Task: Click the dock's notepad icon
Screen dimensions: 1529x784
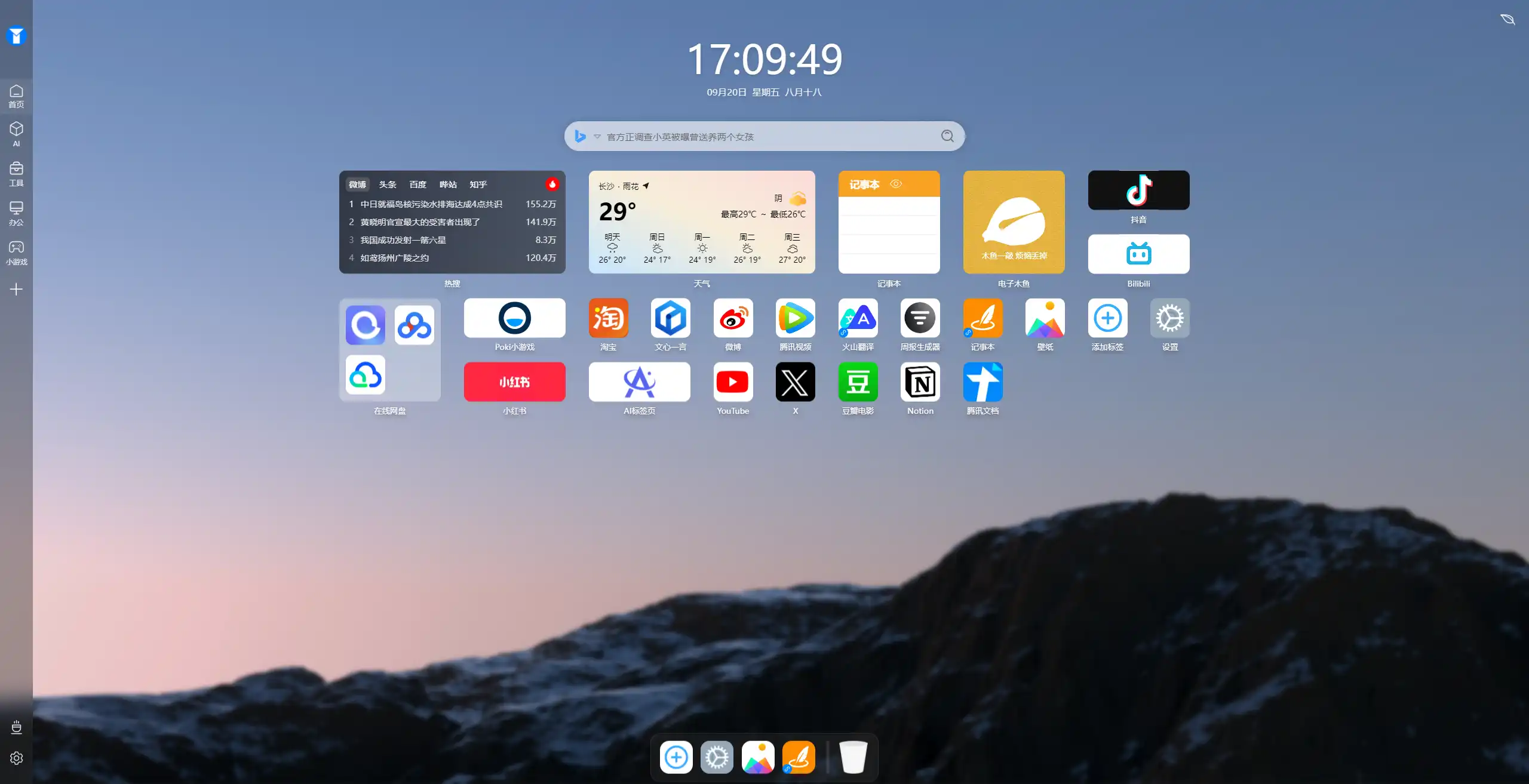Action: pos(799,758)
